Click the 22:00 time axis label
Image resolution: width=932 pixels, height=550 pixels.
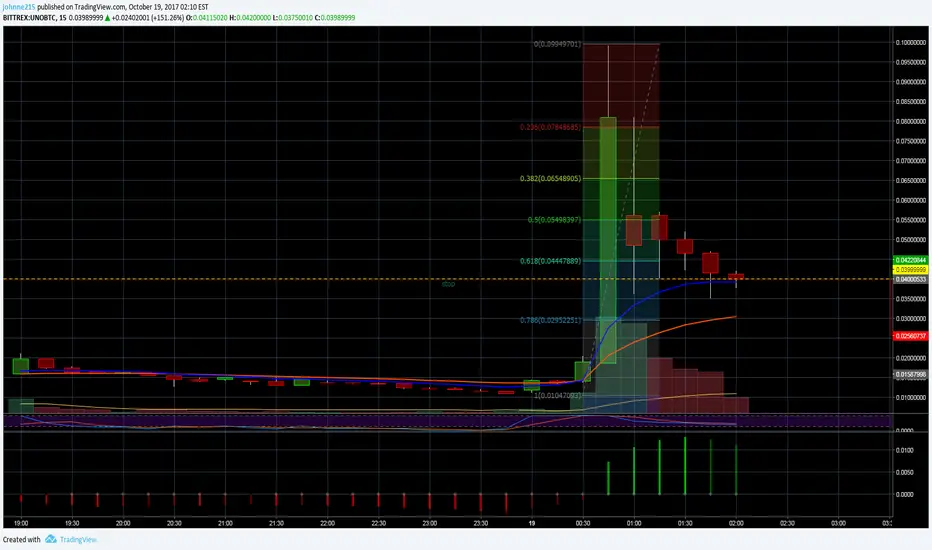[328, 523]
